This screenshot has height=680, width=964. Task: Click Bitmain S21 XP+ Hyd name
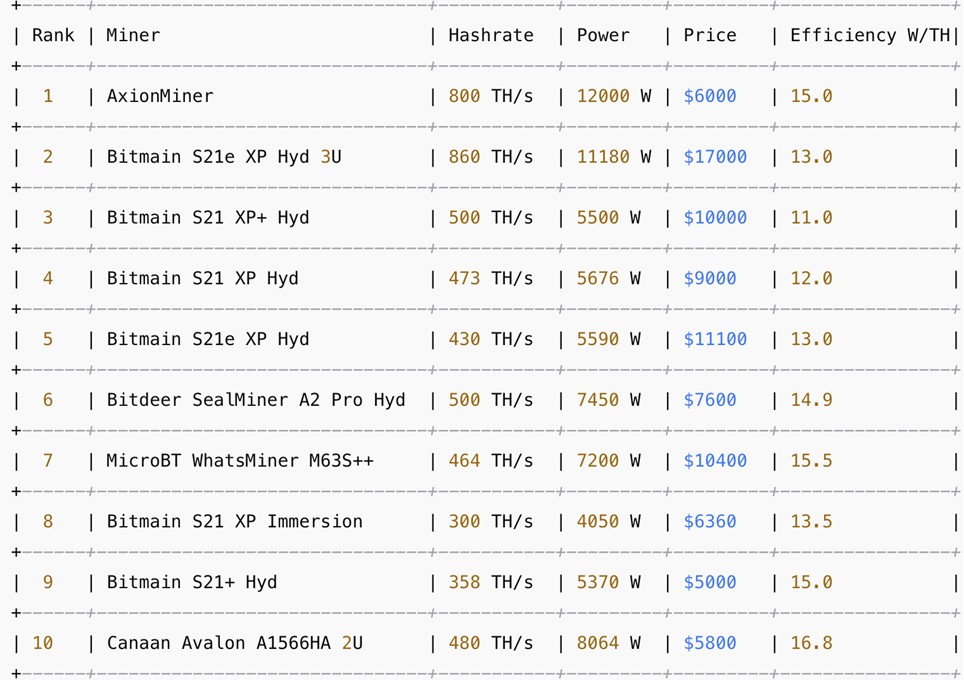(x=208, y=218)
